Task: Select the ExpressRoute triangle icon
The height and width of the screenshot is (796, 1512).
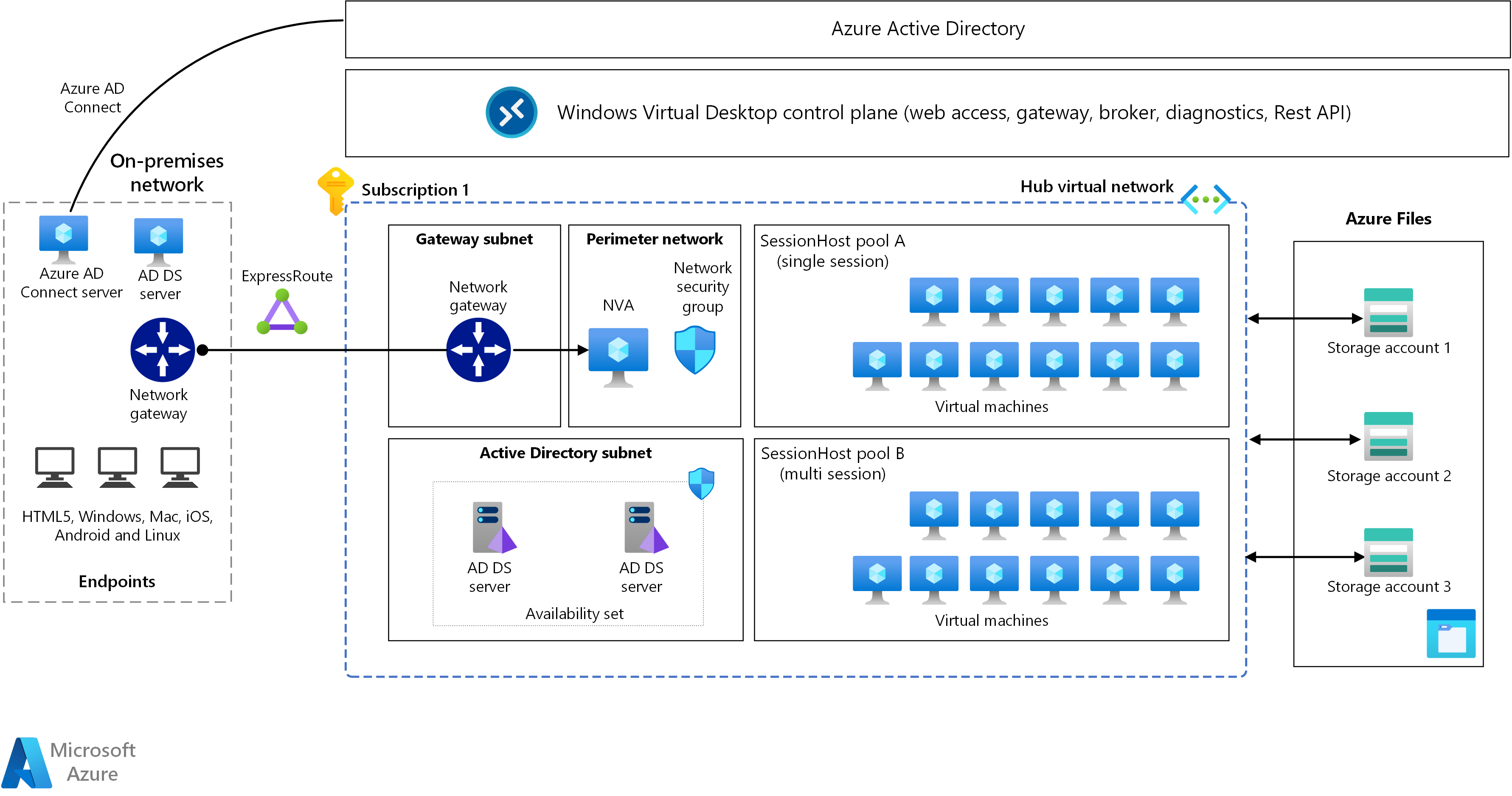Action: 282,312
